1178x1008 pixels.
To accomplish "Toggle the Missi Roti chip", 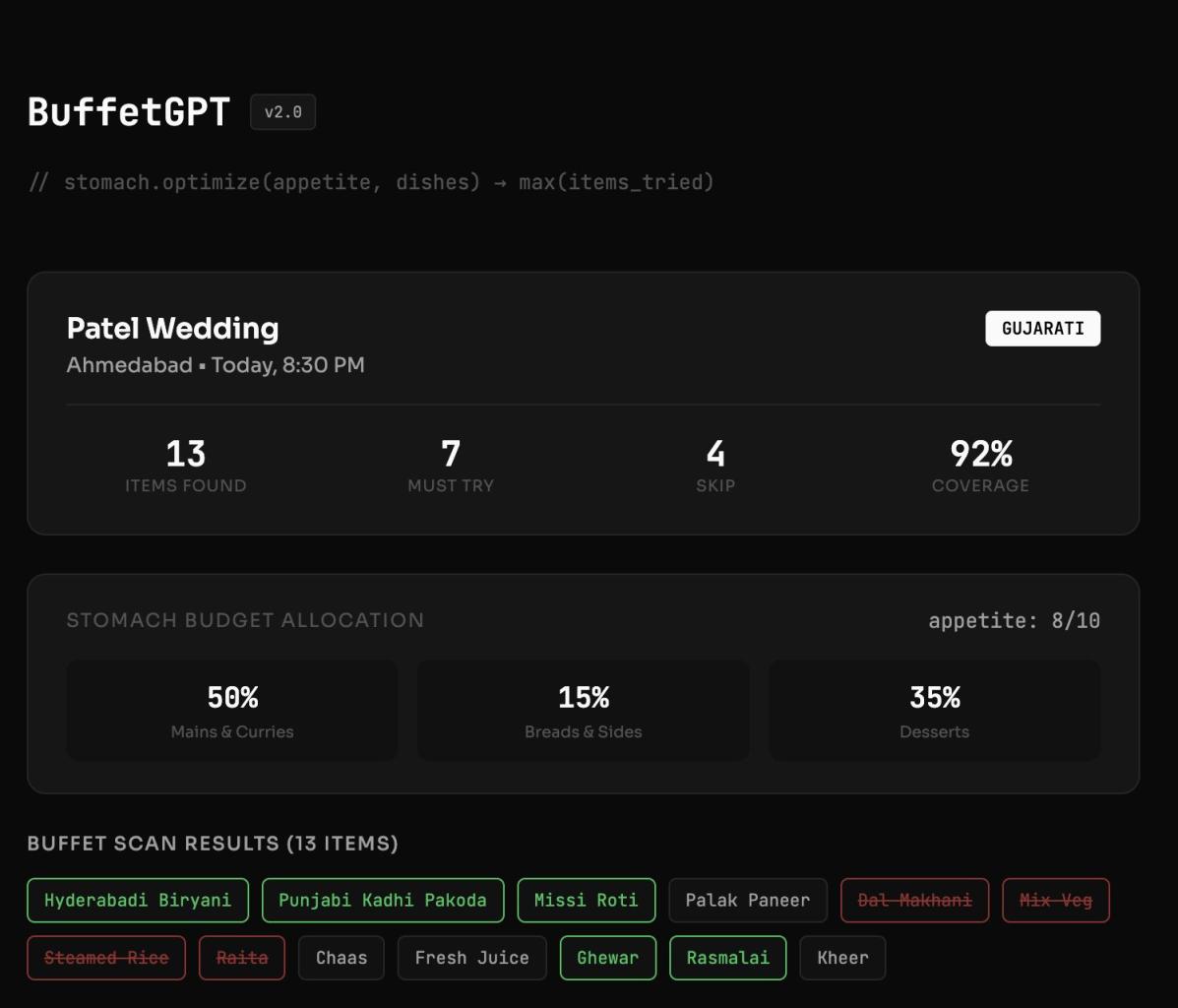I will [586, 900].
